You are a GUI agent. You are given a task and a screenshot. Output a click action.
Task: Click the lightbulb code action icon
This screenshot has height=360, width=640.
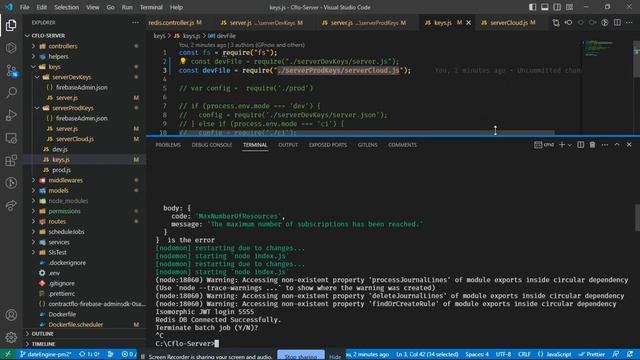coord(183,61)
